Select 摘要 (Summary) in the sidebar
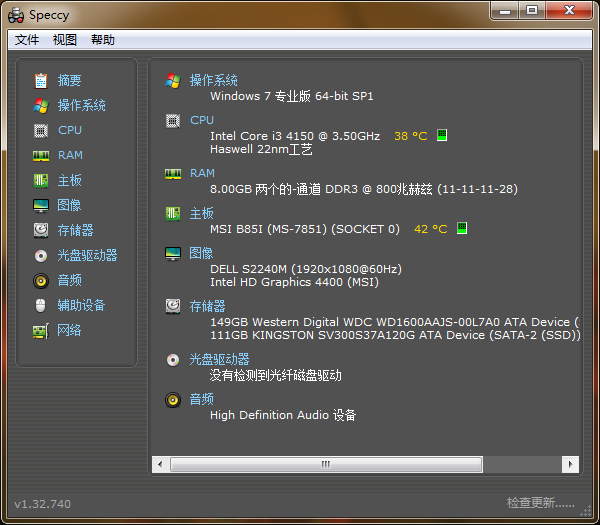This screenshot has width=600, height=525. tap(69, 80)
